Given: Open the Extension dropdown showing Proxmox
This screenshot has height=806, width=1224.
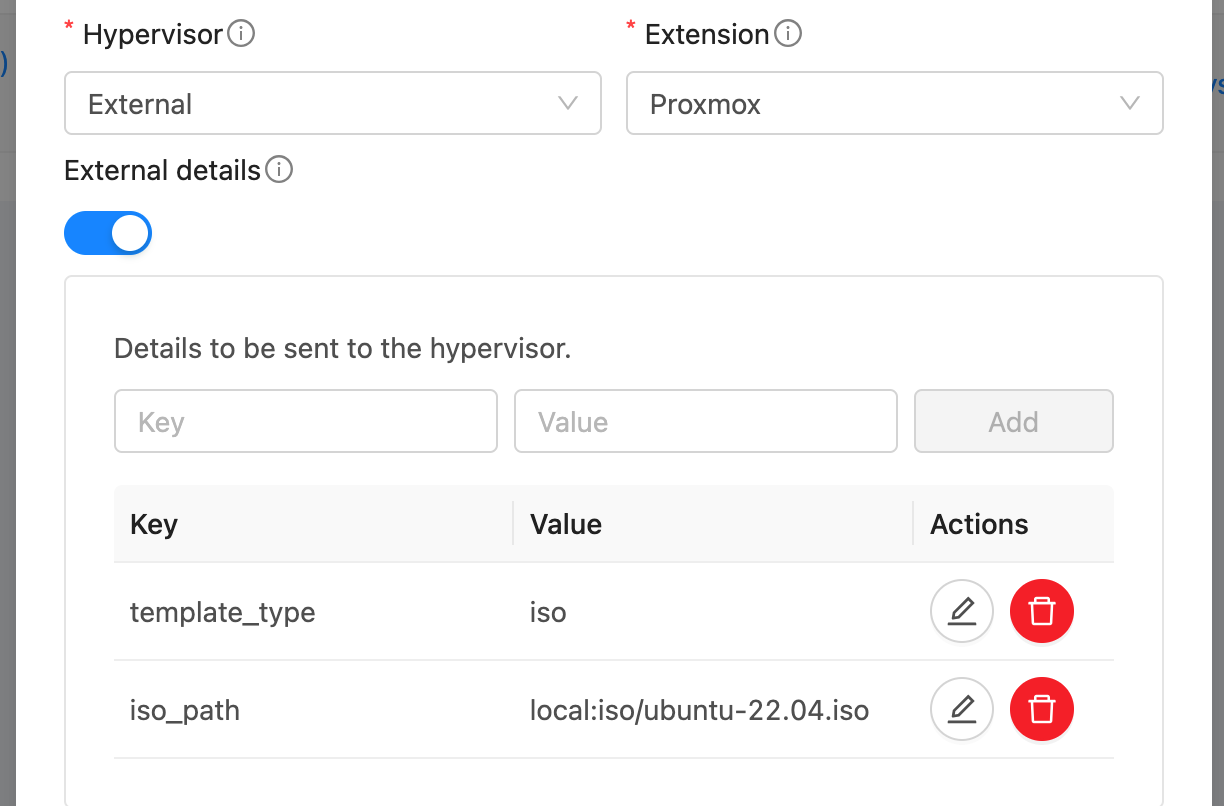Looking at the screenshot, I should (x=894, y=103).
